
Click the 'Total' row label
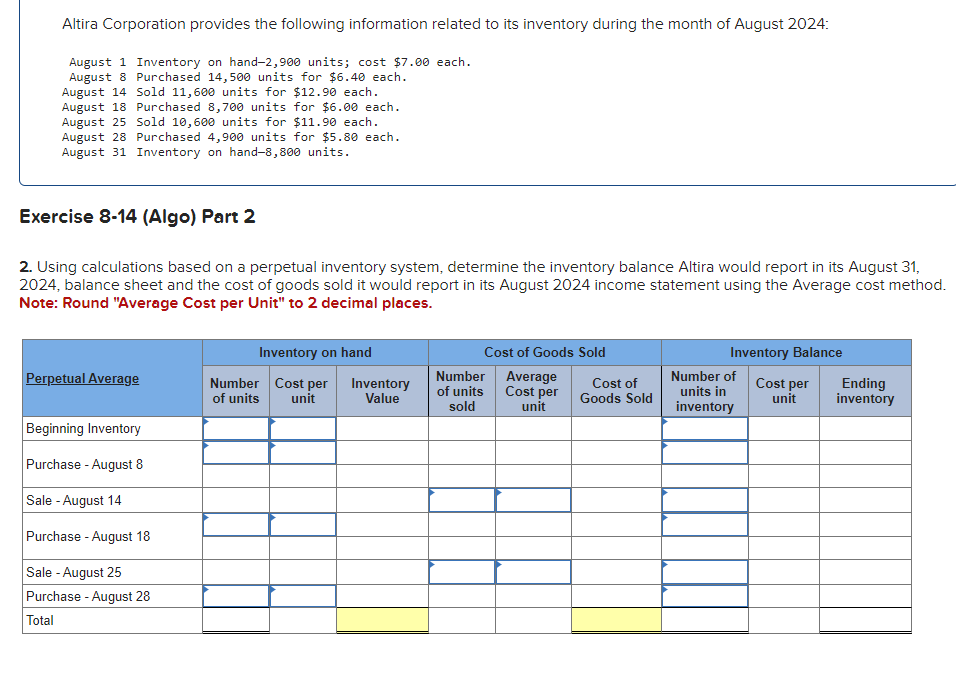point(40,620)
